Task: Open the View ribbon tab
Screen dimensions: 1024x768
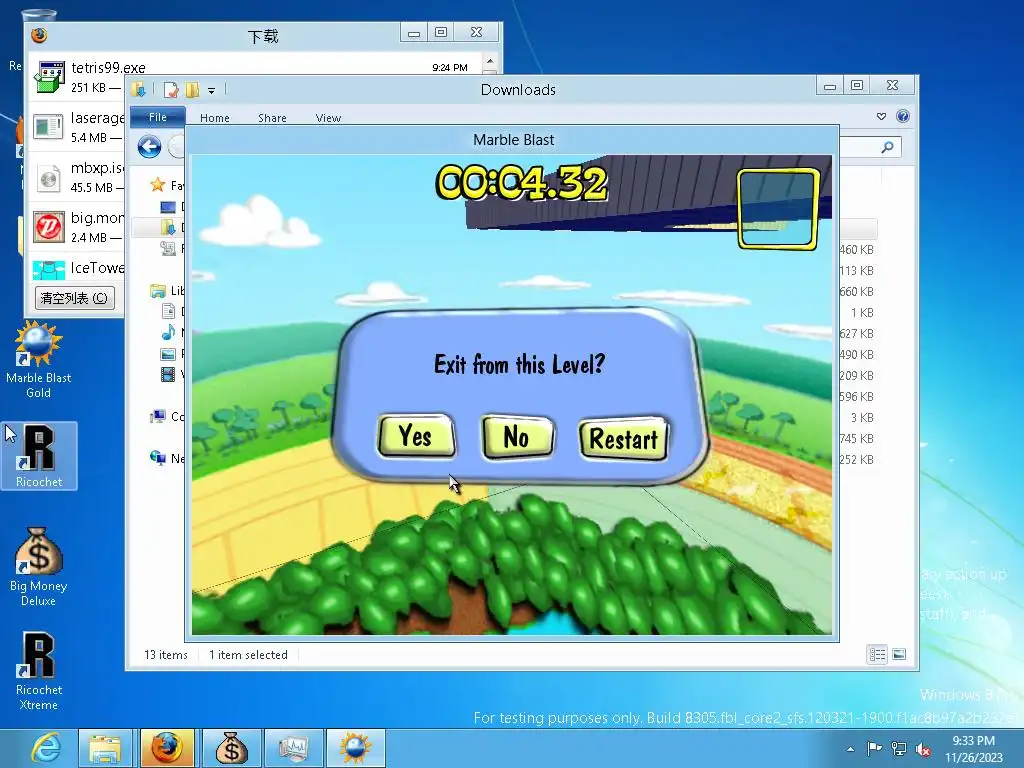Action: (328, 118)
